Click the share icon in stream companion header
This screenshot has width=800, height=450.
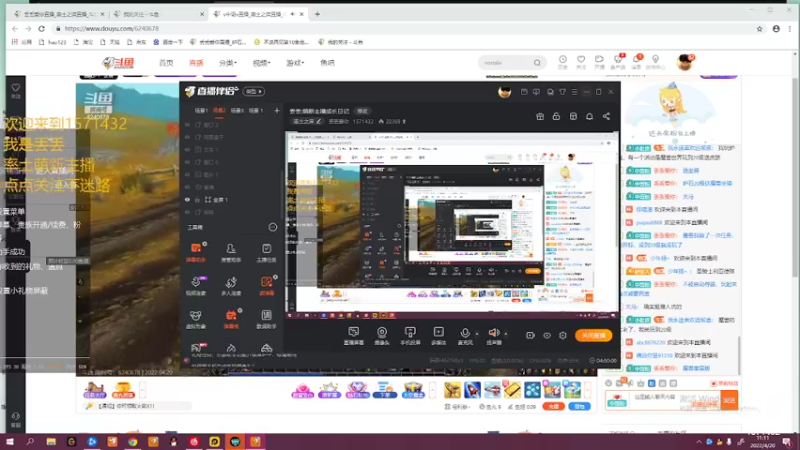(x=606, y=116)
